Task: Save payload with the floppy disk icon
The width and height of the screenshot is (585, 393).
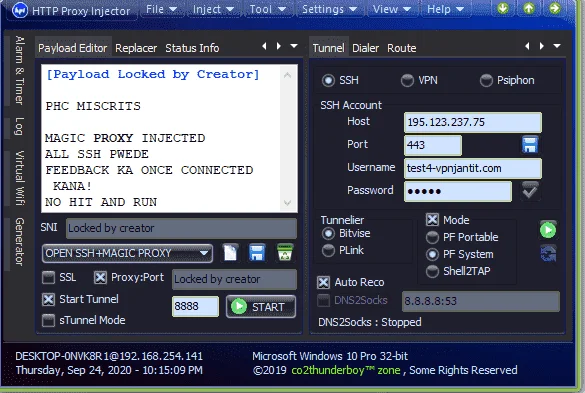Action: click(257, 253)
